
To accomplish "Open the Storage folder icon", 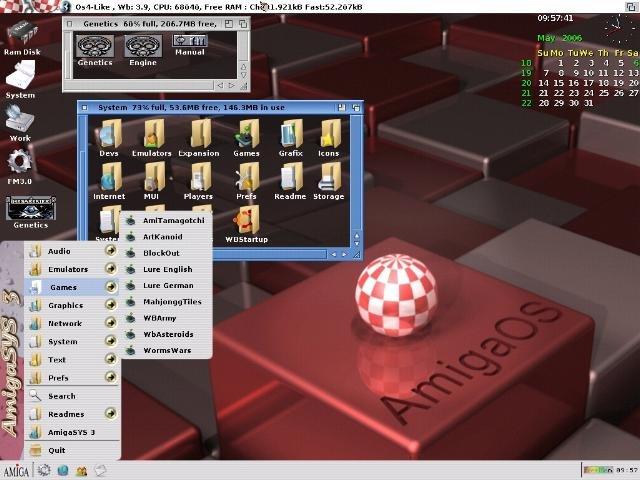I will [328, 178].
